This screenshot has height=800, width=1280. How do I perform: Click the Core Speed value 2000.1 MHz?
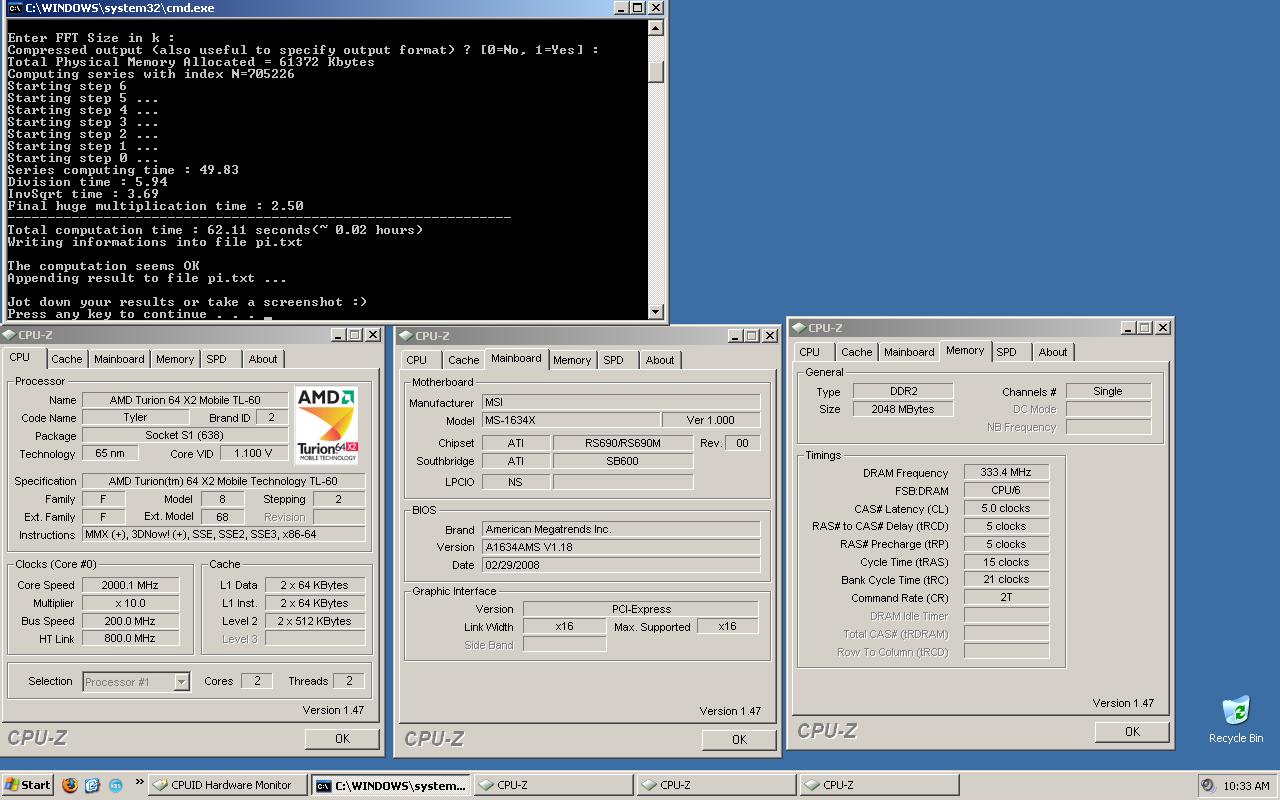pyautogui.click(x=130, y=585)
